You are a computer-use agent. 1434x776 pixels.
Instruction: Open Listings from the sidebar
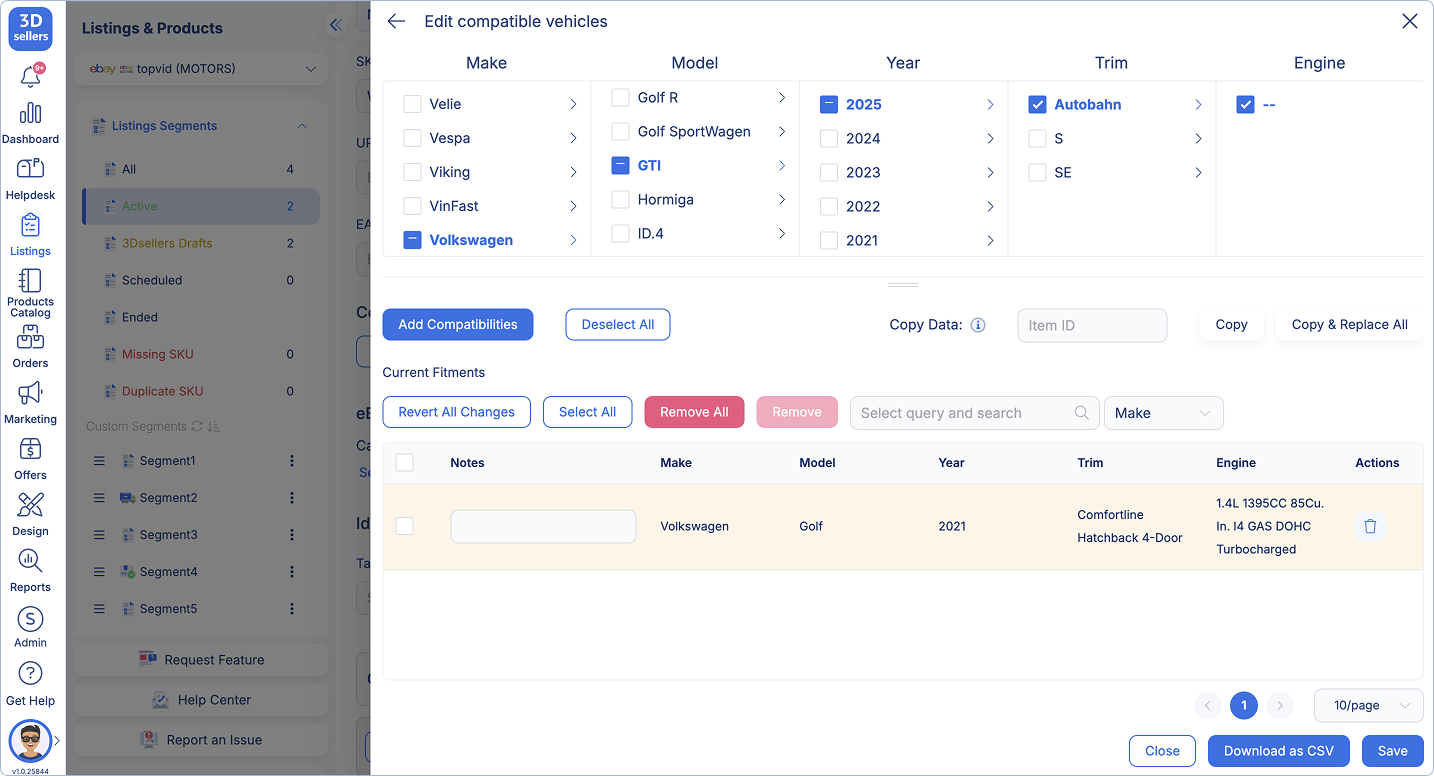[30, 235]
